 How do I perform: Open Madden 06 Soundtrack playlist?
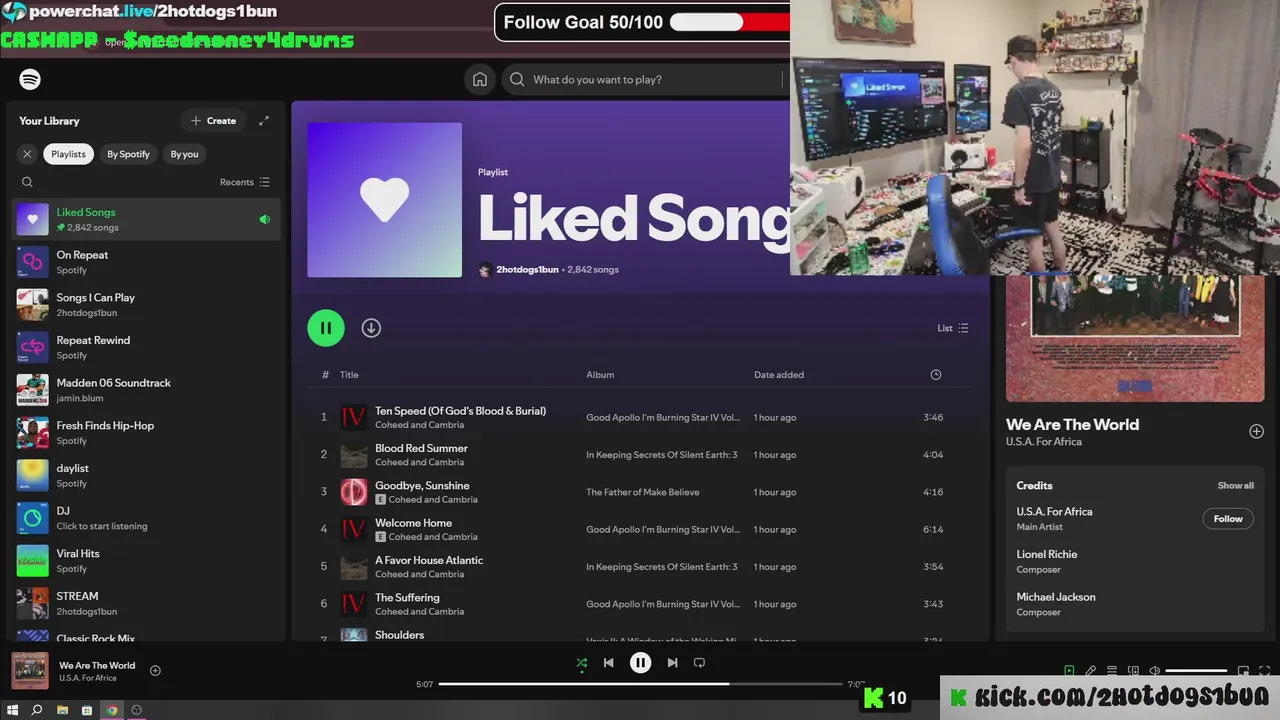pos(146,390)
